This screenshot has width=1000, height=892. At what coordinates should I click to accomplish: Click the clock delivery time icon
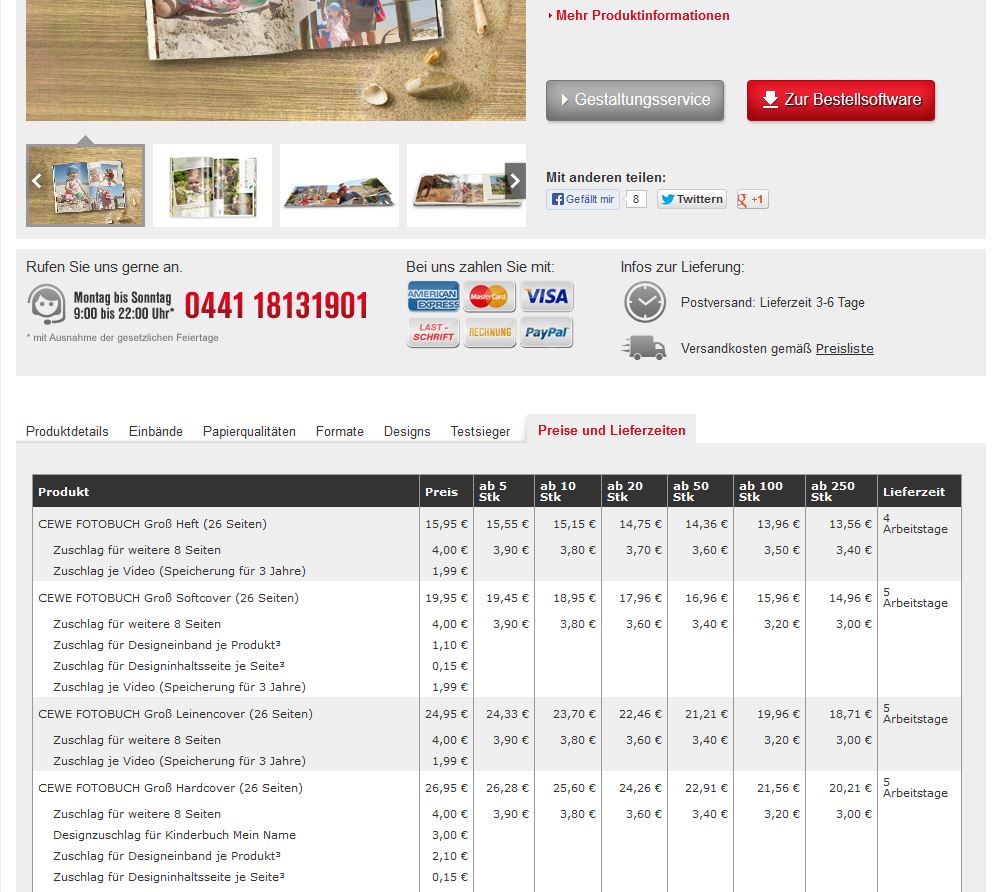645,302
